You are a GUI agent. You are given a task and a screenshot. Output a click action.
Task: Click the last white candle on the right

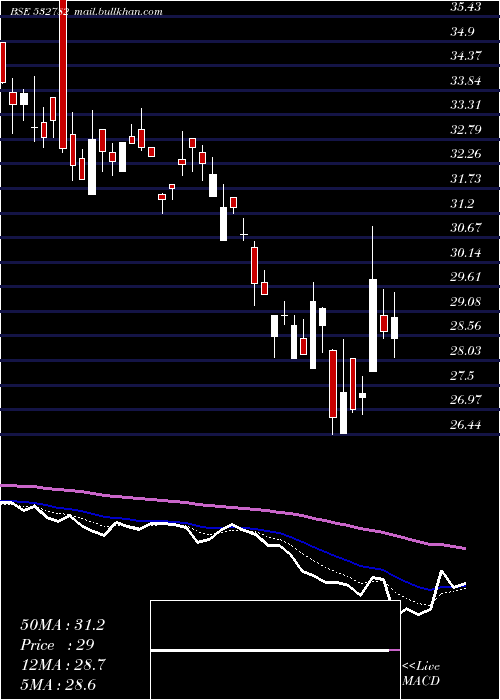(x=394, y=328)
